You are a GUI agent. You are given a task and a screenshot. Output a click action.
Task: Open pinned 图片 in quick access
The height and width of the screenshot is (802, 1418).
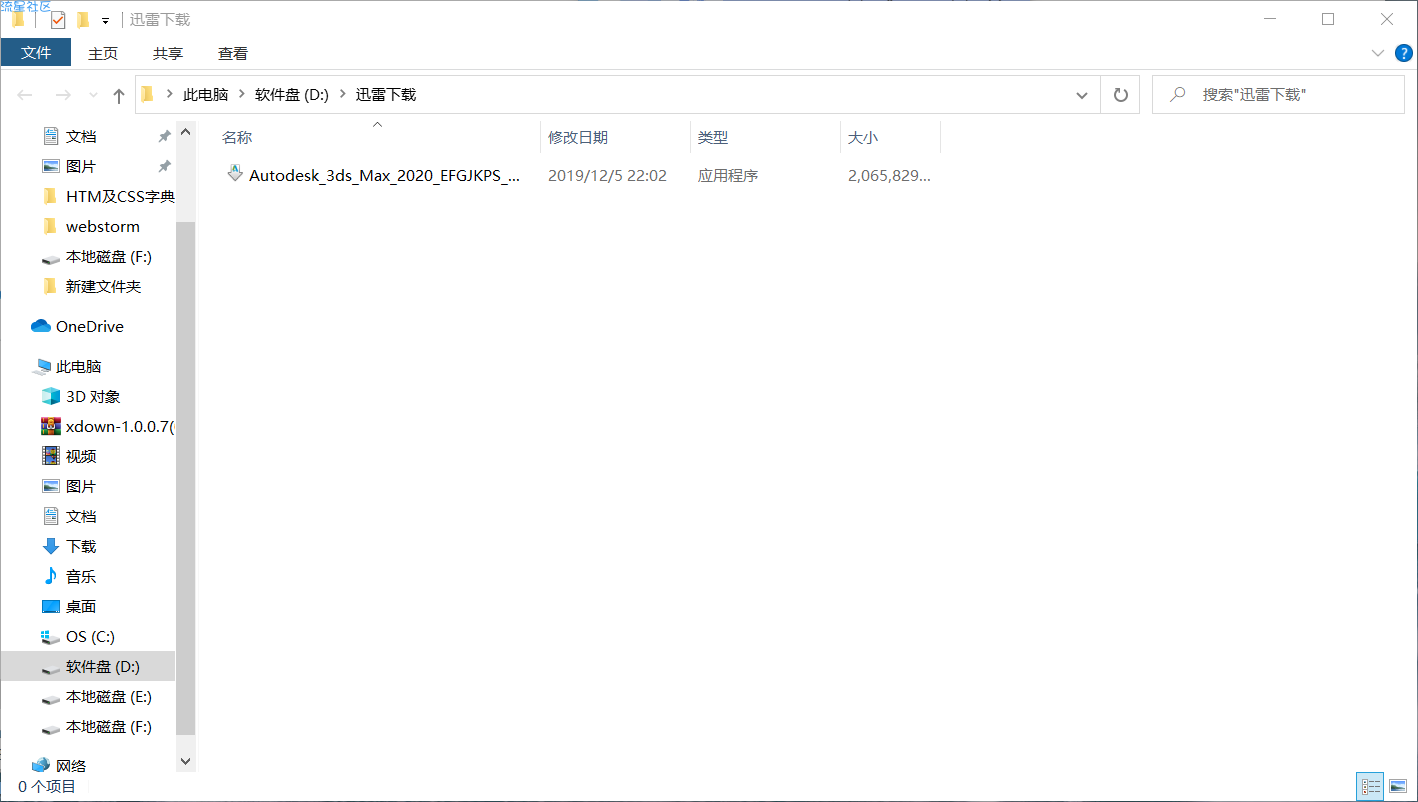81,166
